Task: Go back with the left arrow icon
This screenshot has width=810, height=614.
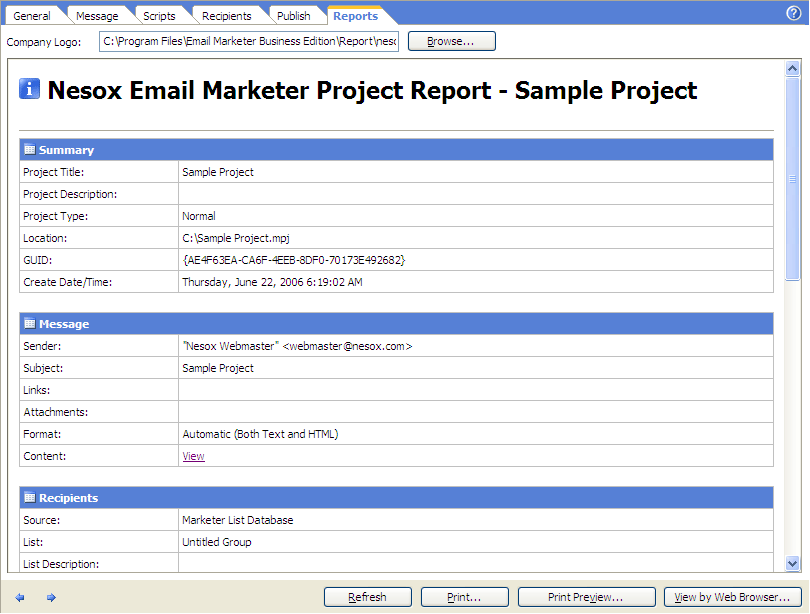Action: tap(20, 597)
